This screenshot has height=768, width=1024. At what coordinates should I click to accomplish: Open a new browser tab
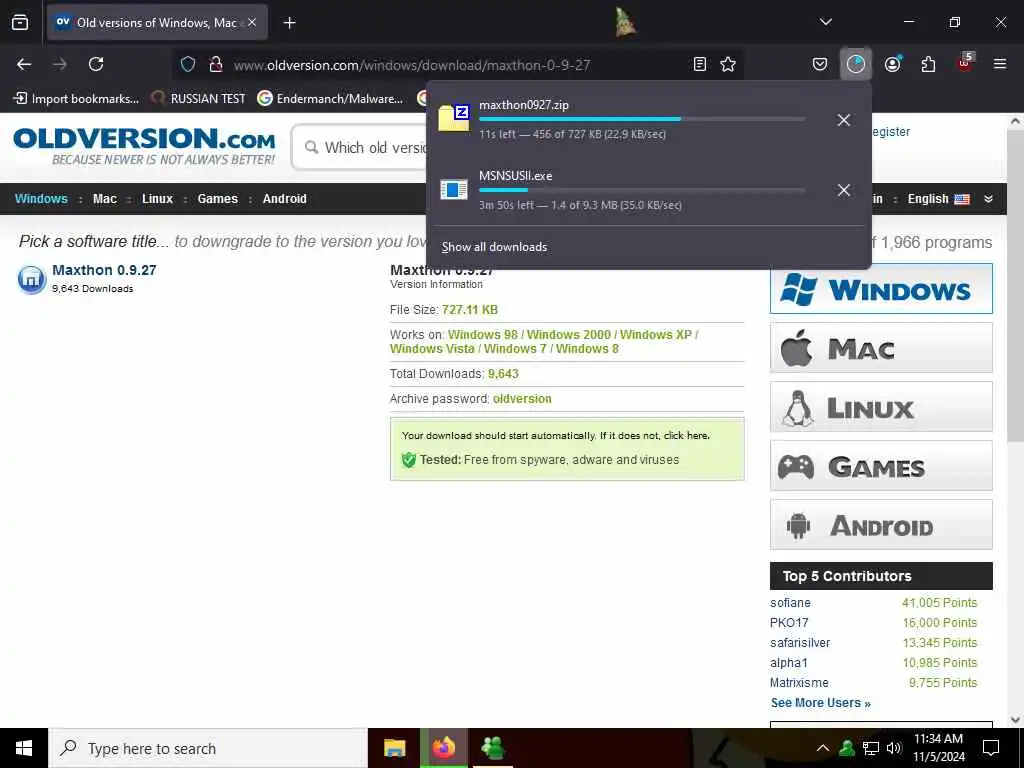[x=289, y=23]
